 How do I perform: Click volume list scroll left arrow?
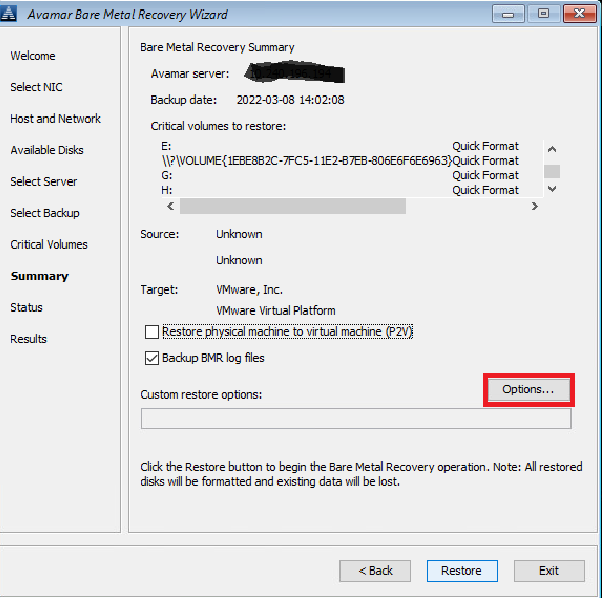[x=171, y=206]
